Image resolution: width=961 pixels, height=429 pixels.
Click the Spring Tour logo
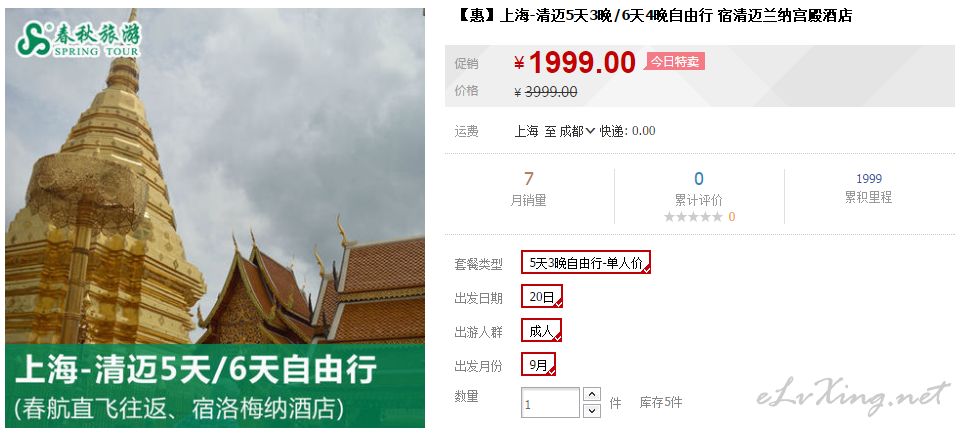(x=78, y=39)
